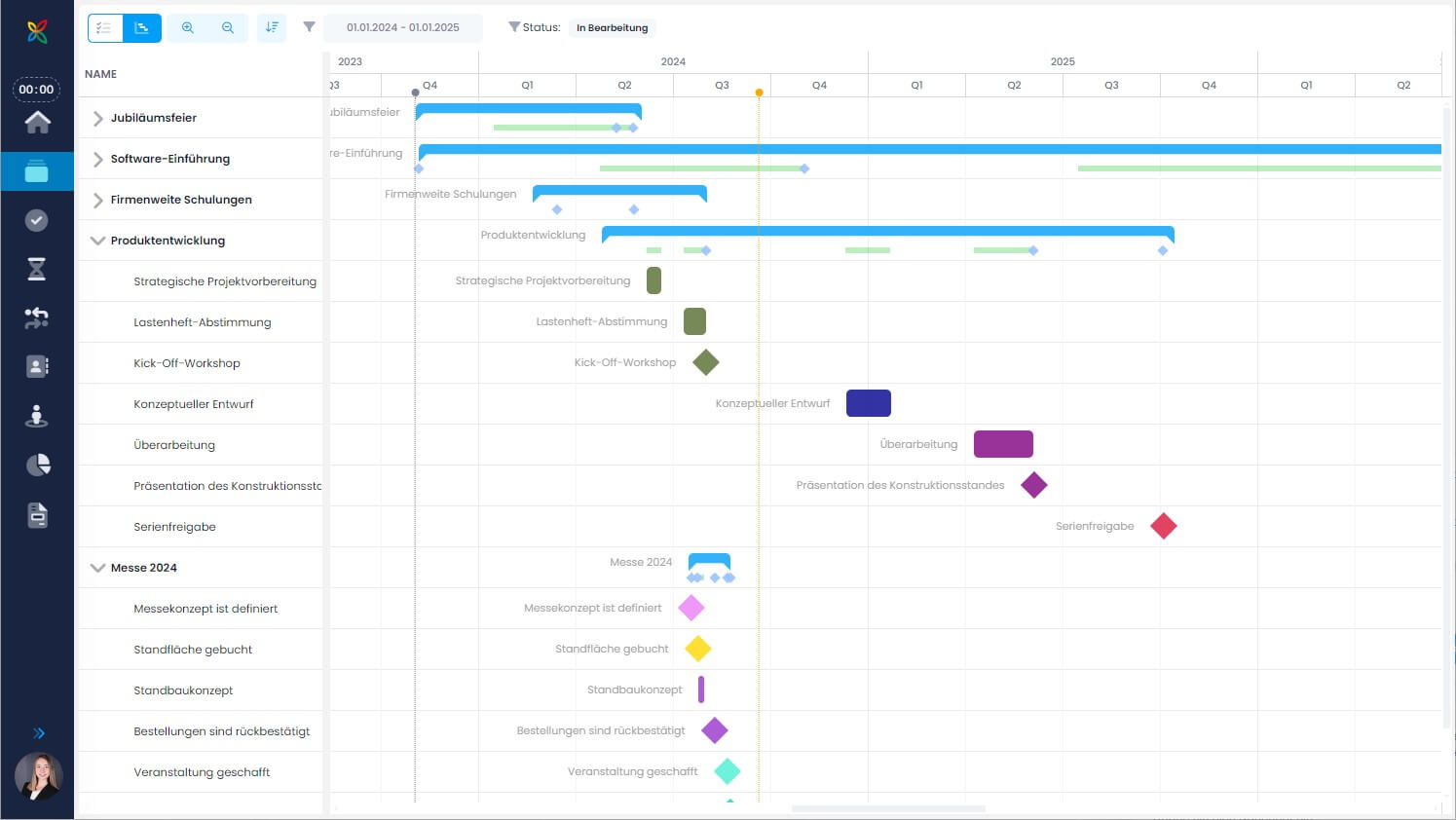Expand the Jubiläumsfeier project row

[97, 118]
